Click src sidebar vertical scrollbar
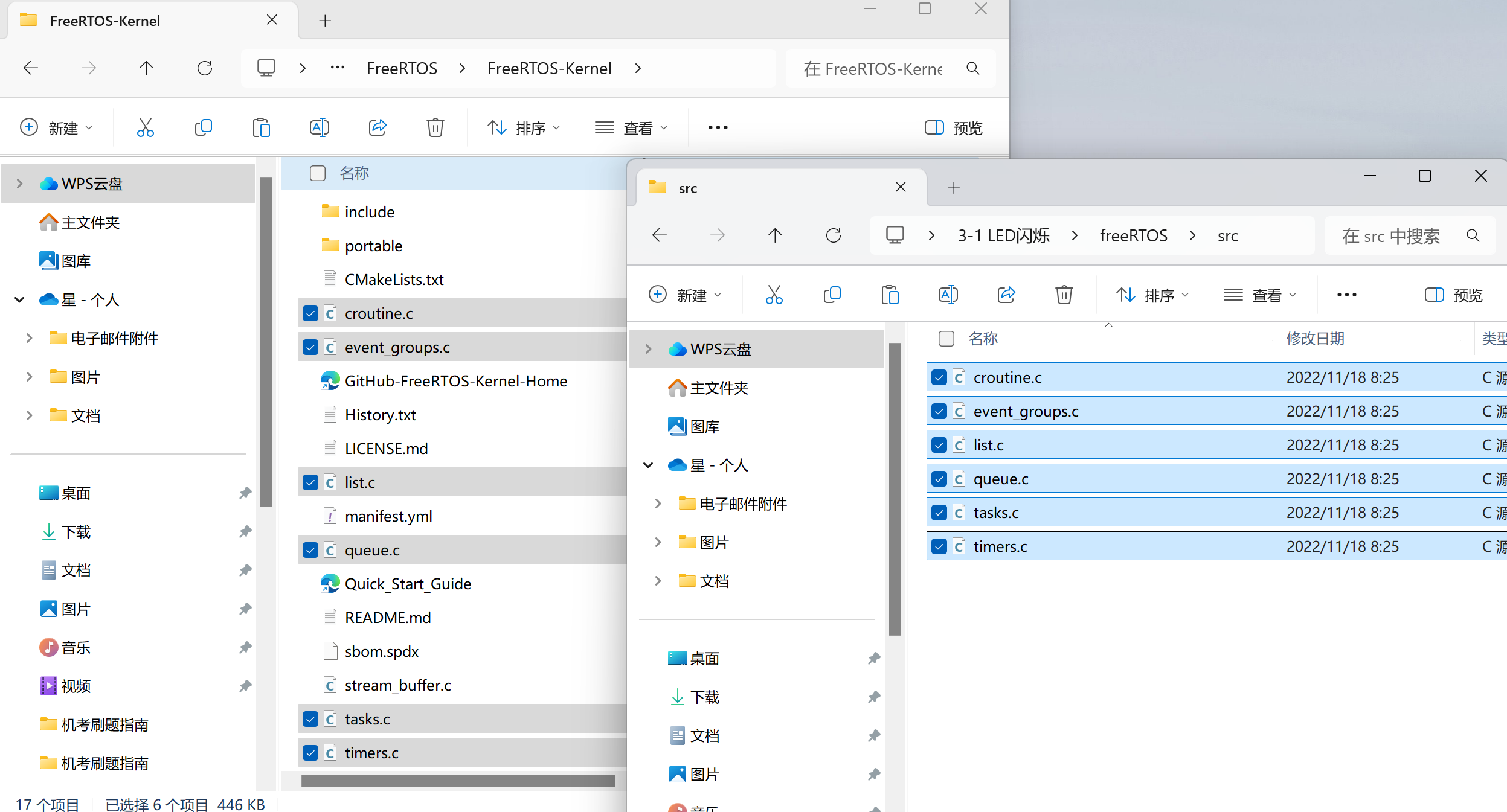The image size is (1507, 812). (x=895, y=489)
